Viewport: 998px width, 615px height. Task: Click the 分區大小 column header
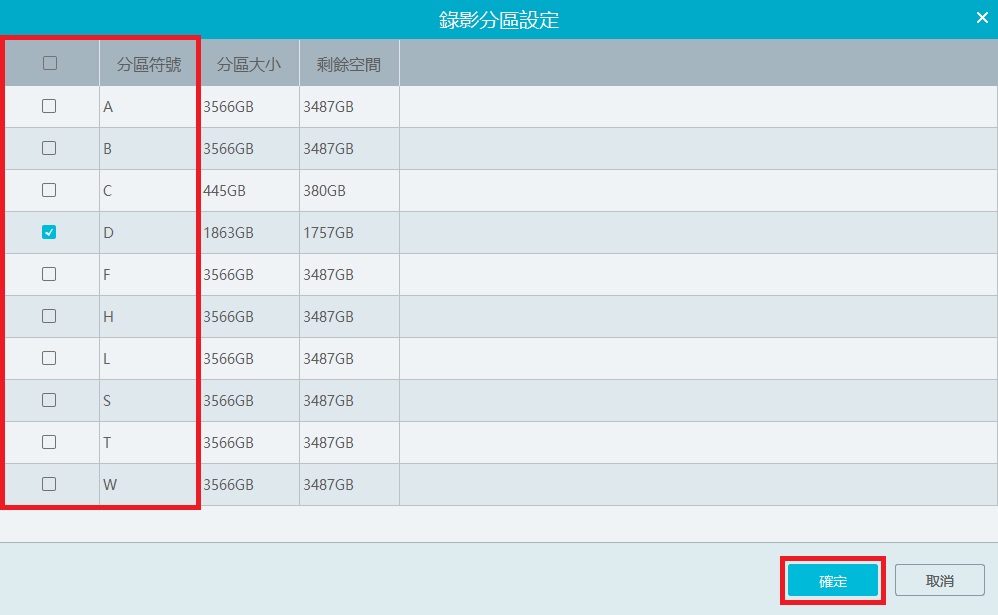pyautogui.click(x=250, y=64)
